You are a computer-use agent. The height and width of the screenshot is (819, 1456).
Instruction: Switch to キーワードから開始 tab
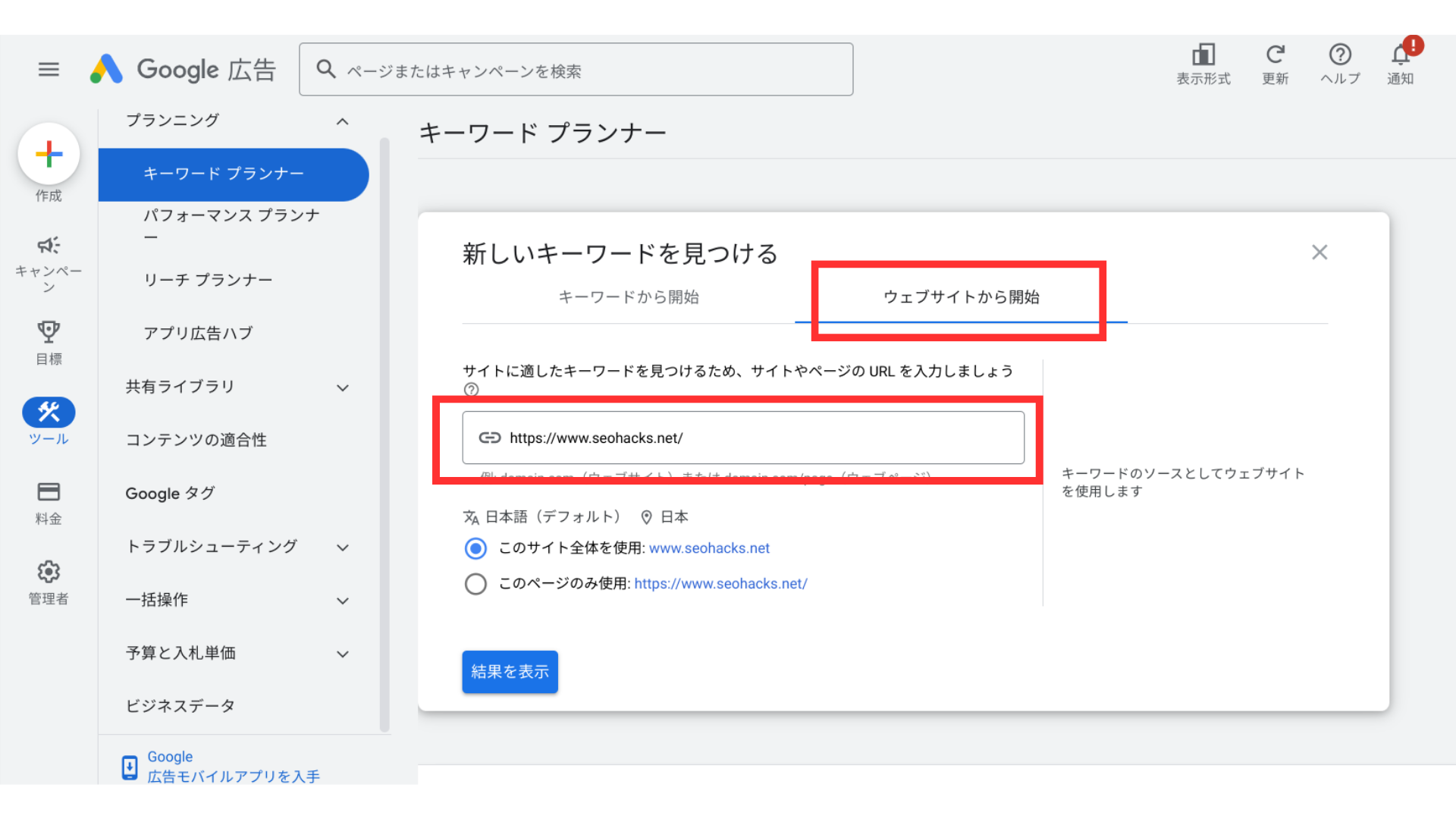click(629, 297)
